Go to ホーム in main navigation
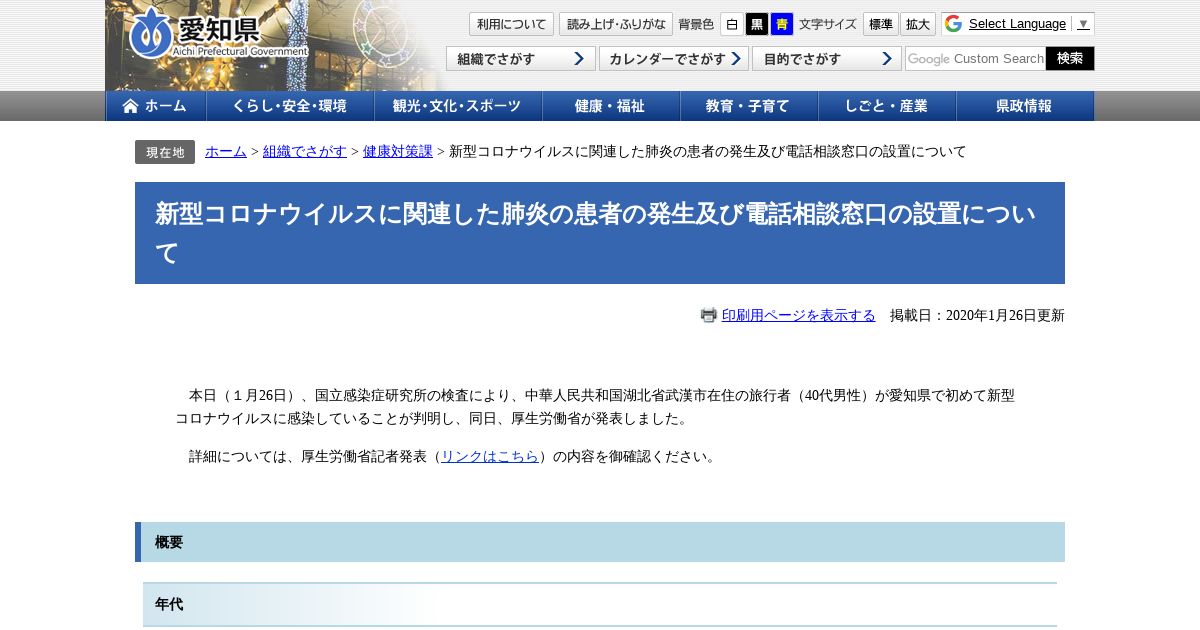 click(x=156, y=106)
